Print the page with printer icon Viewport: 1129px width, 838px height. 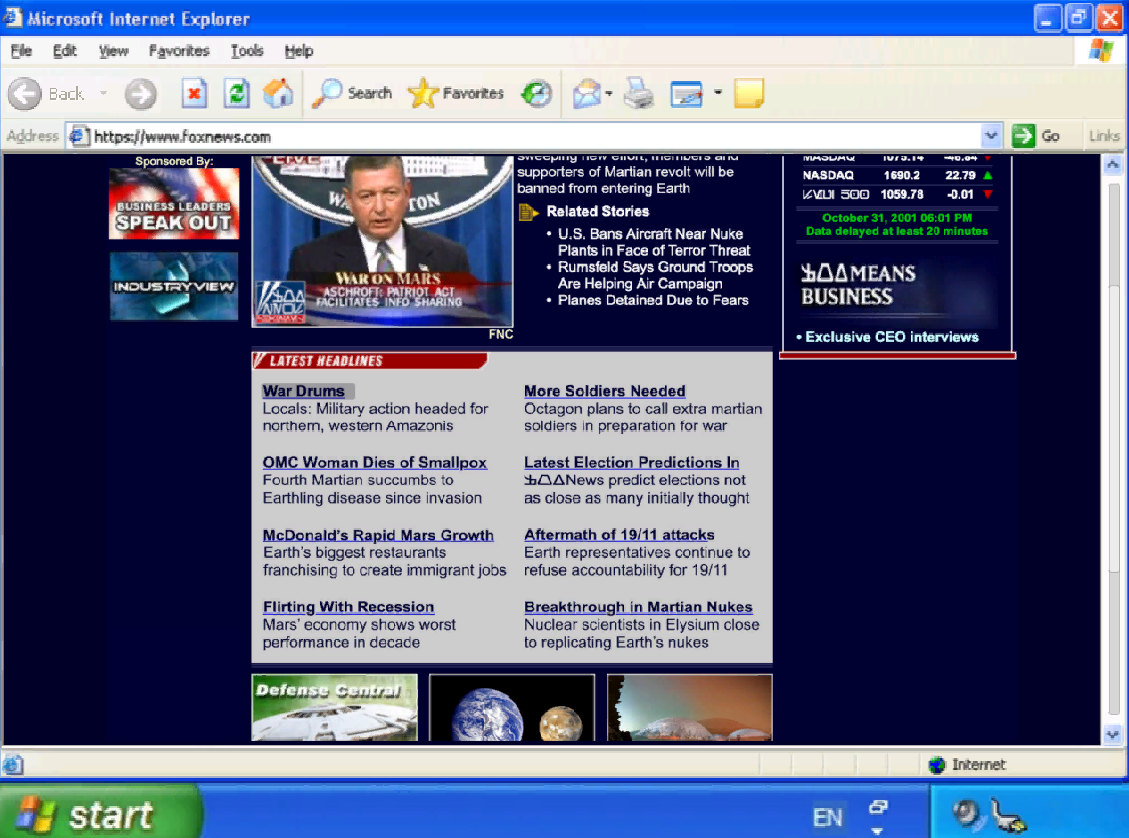coord(639,94)
